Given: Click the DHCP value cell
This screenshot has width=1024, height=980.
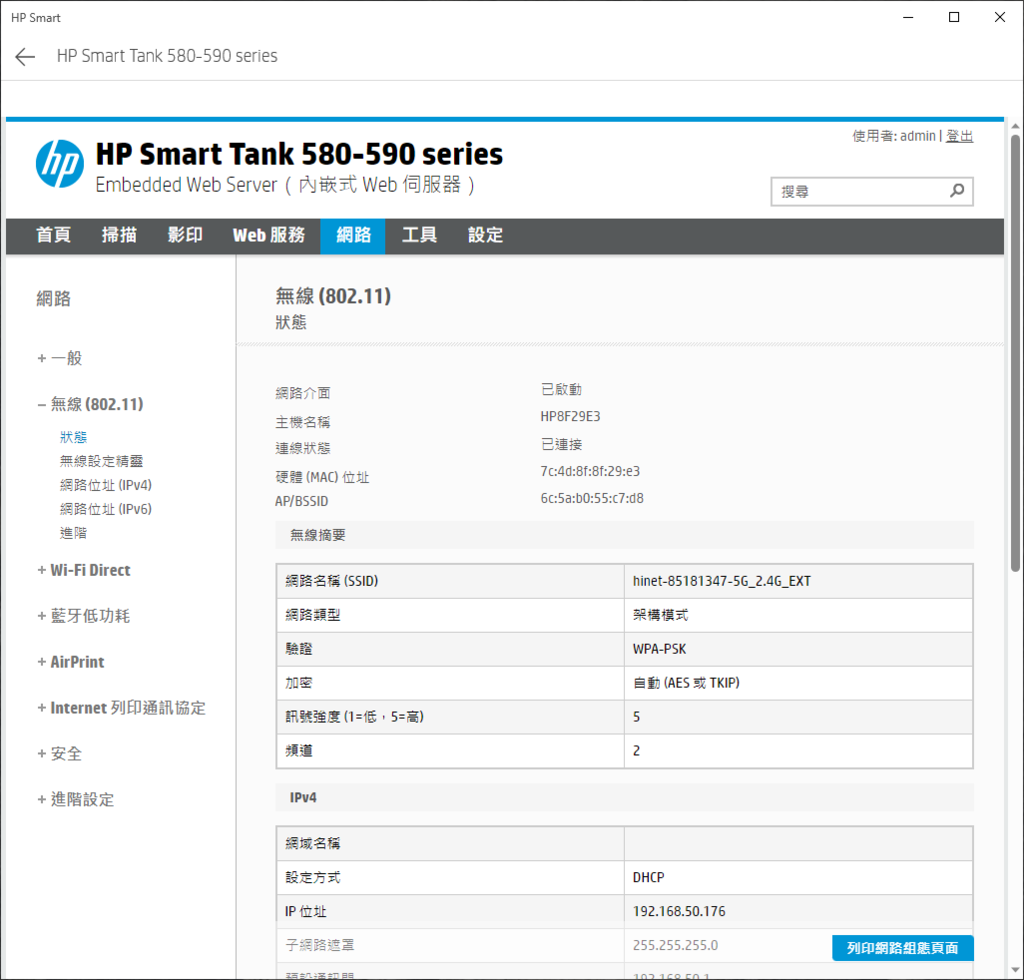Looking at the screenshot, I should (799, 877).
